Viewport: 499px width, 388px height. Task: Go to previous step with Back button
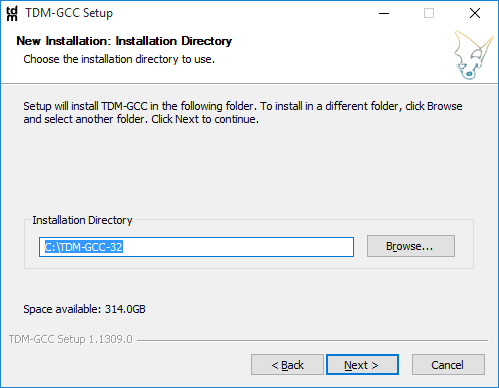tap(287, 365)
